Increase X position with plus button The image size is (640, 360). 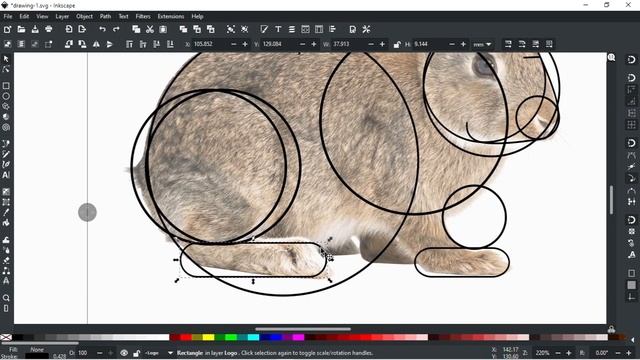point(245,44)
